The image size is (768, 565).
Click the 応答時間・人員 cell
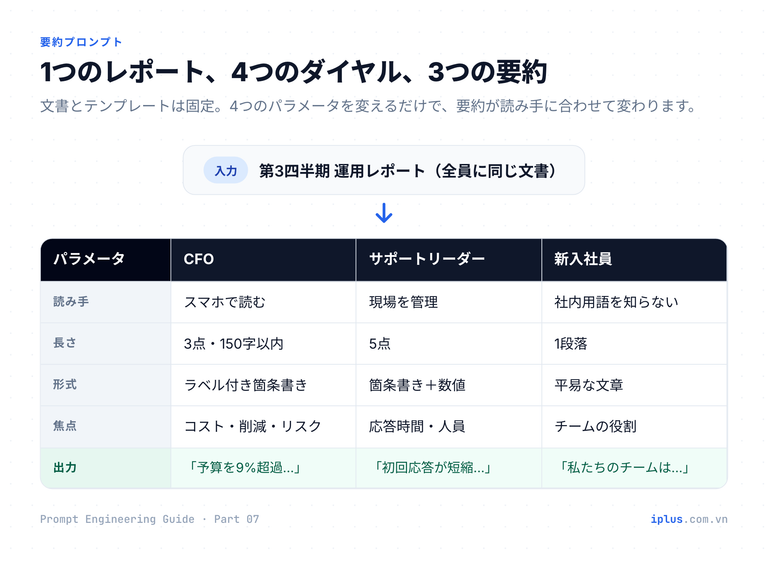click(x=449, y=426)
